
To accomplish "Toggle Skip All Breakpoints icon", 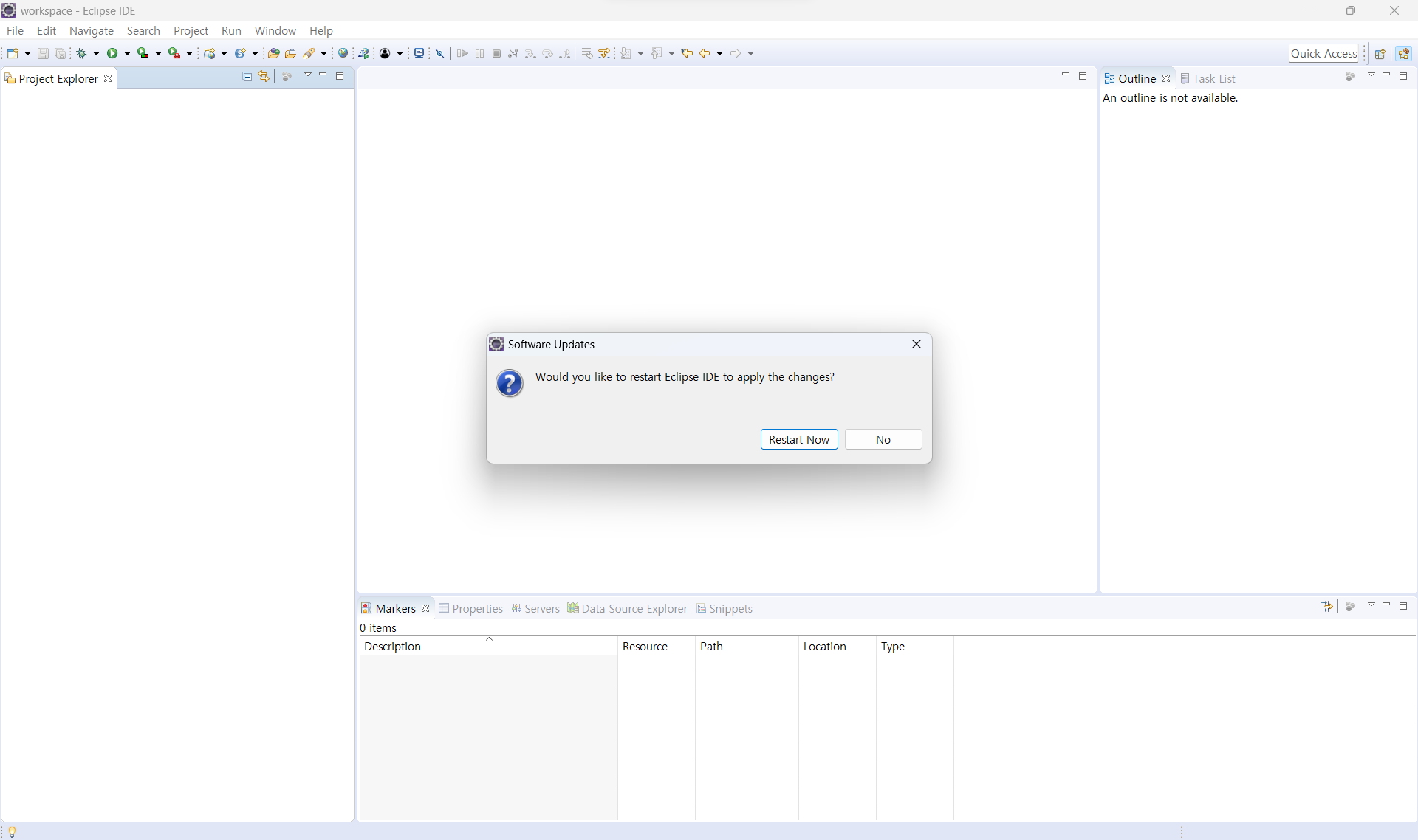I will (x=440, y=53).
